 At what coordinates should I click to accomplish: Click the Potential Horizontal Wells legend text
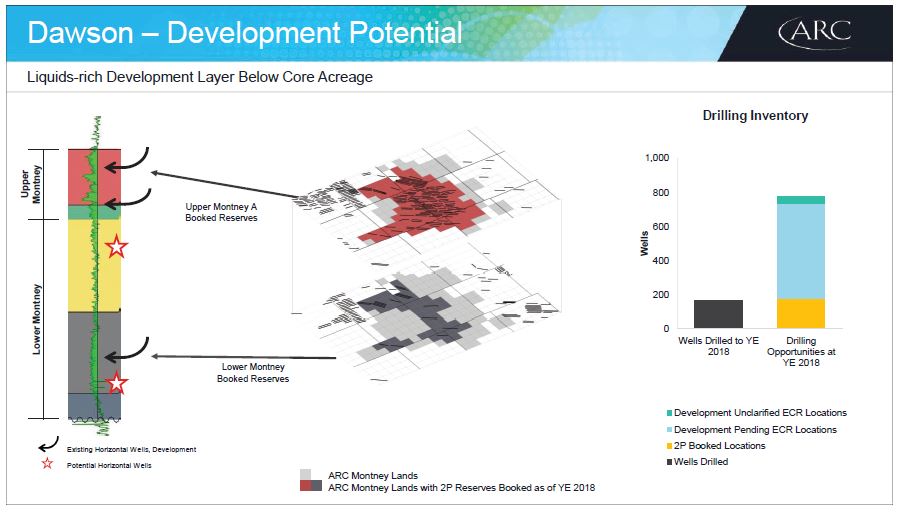[109, 465]
